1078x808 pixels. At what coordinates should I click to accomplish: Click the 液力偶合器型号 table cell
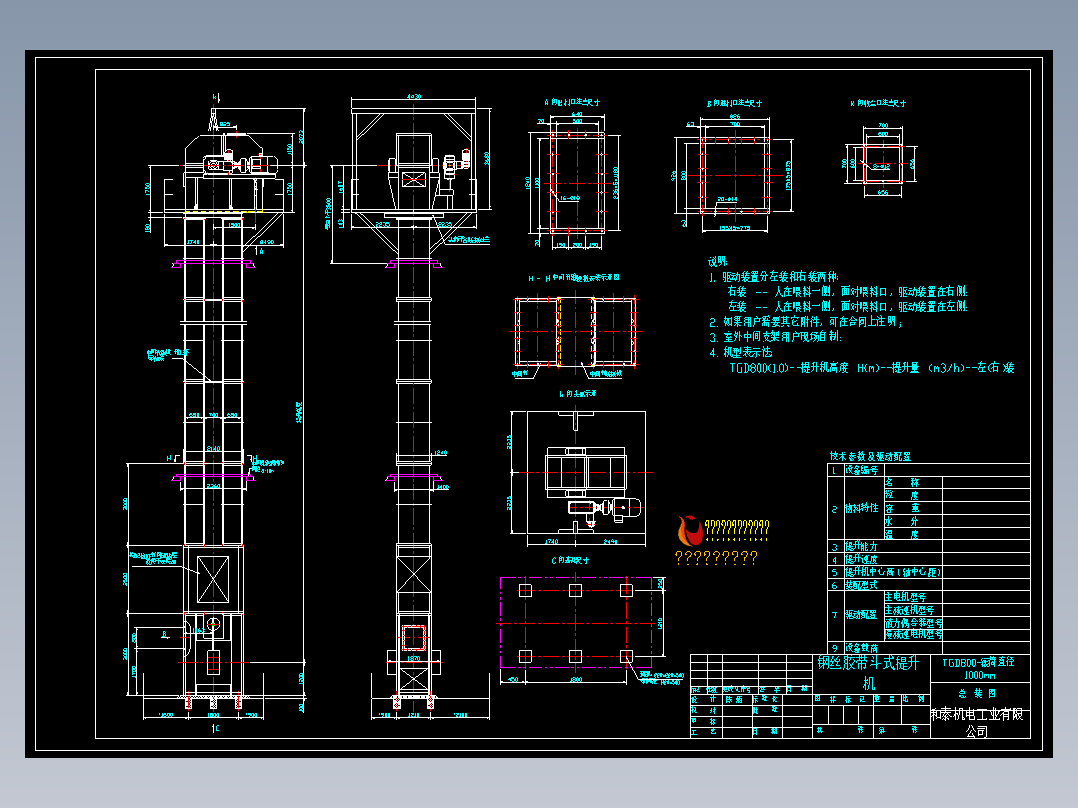(x=913, y=622)
